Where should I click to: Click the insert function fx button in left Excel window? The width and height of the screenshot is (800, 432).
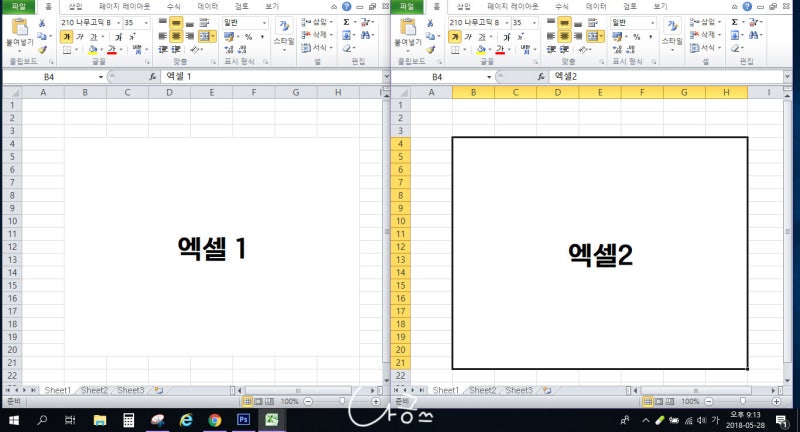click(153, 77)
